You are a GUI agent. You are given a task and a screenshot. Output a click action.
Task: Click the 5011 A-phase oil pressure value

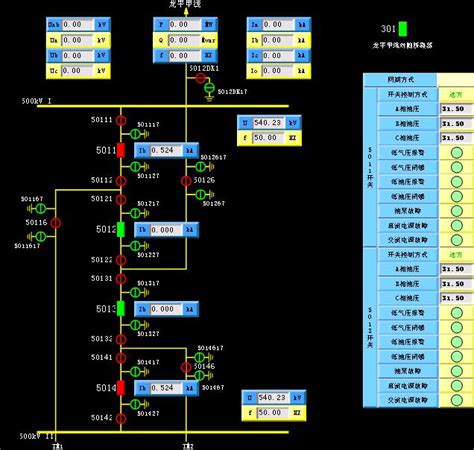click(x=457, y=109)
